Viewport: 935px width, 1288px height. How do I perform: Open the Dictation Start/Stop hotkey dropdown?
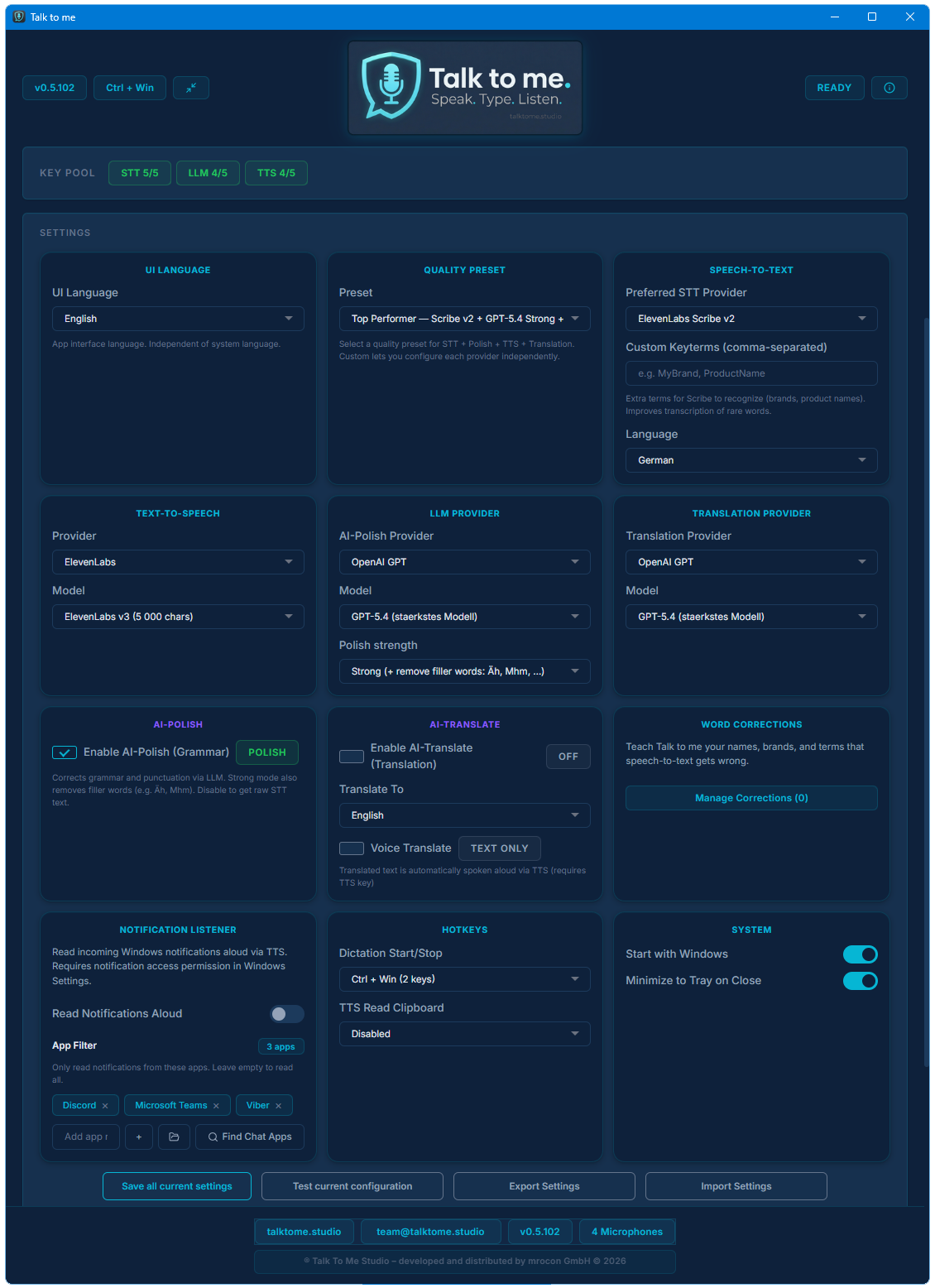point(465,979)
